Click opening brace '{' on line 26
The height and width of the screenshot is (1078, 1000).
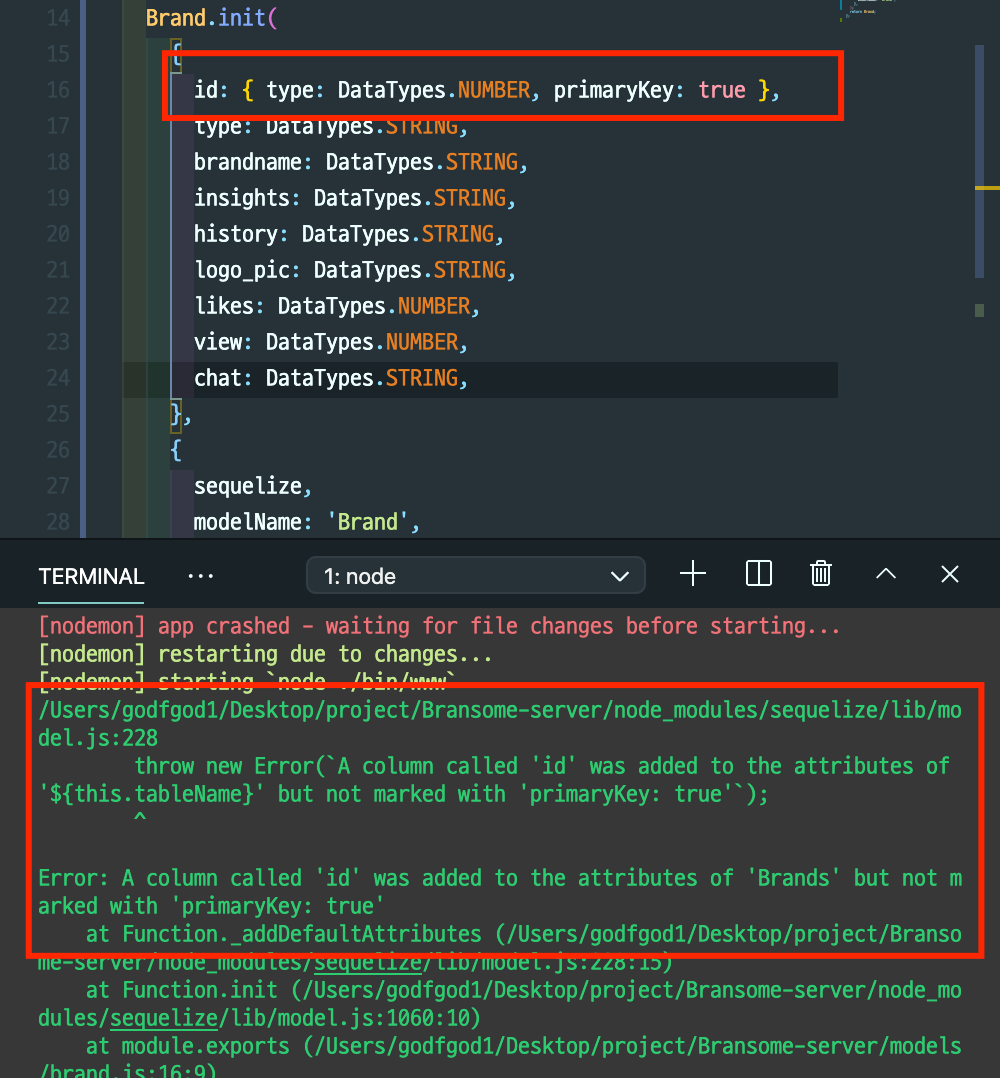[x=176, y=451]
